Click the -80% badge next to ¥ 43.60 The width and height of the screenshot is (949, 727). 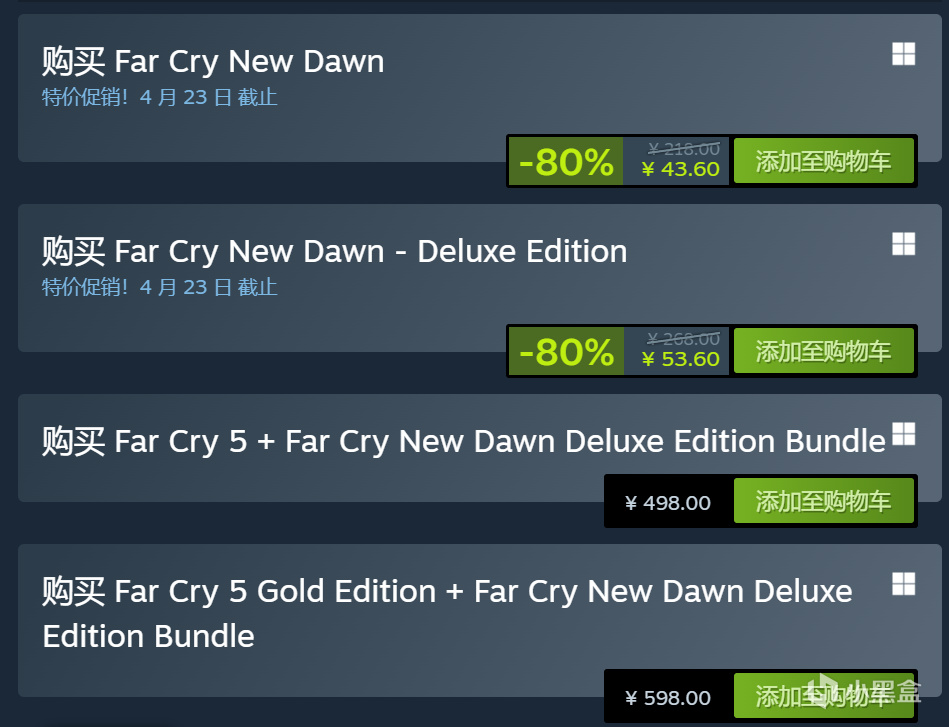566,161
